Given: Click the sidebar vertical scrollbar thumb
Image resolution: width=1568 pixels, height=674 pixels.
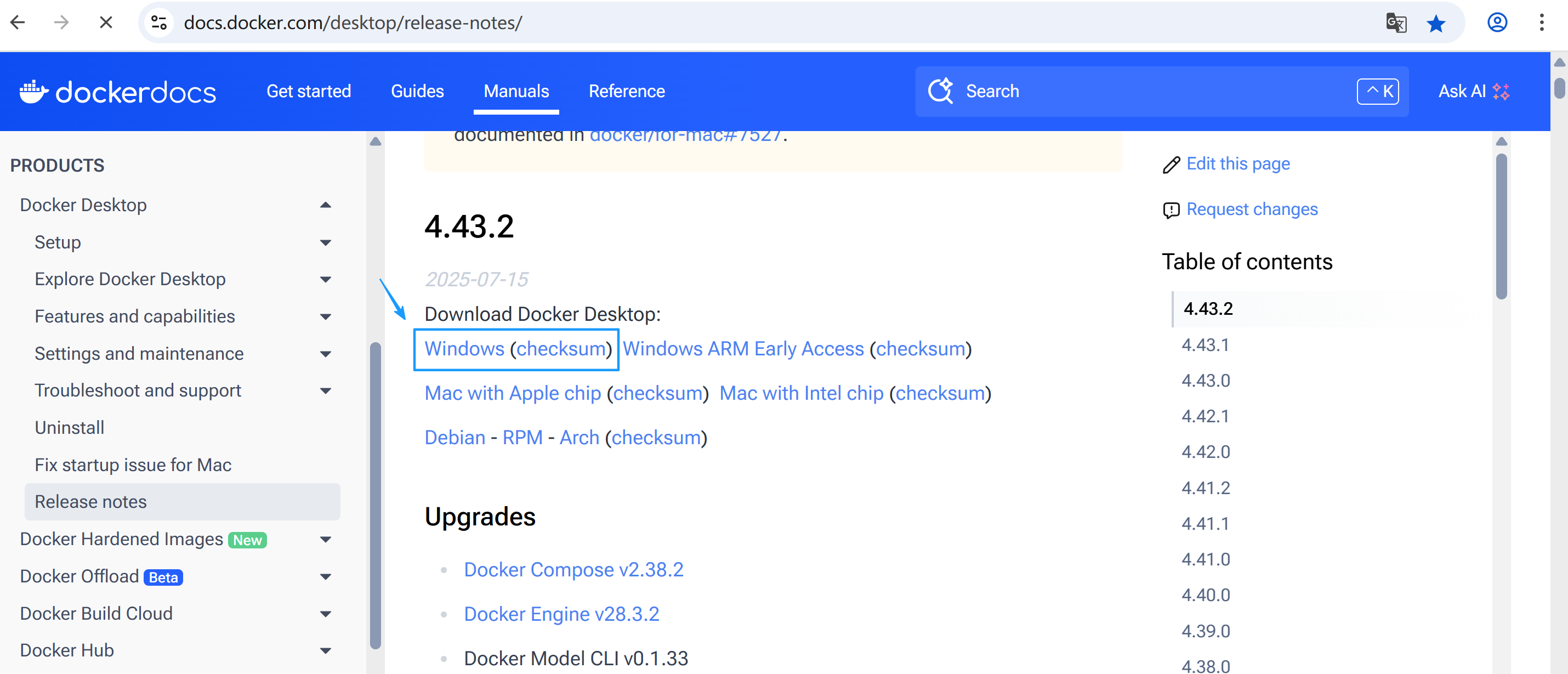Looking at the screenshot, I should tap(376, 496).
